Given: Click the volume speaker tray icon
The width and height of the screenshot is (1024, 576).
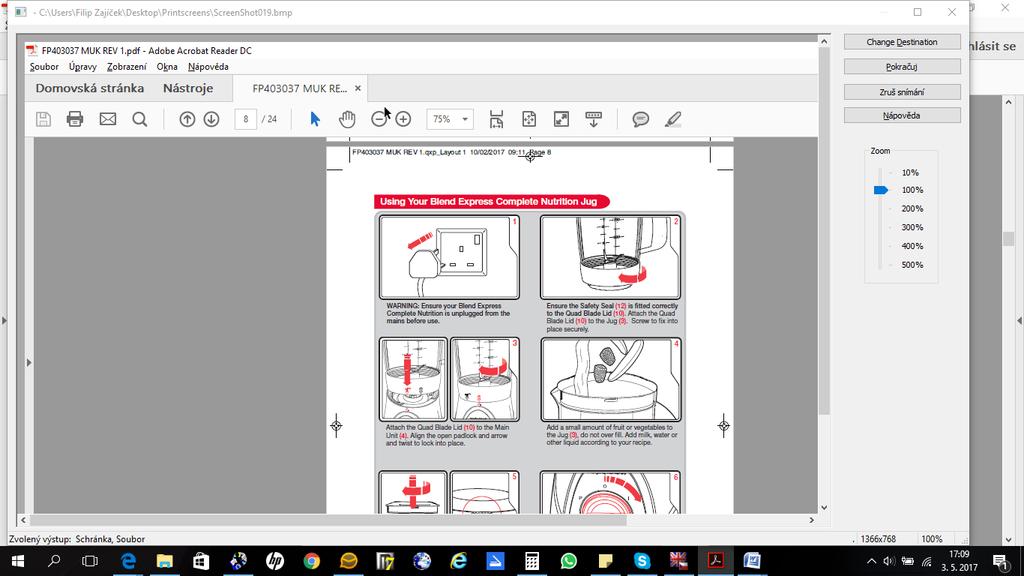Looking at the screenshot, I should click(889, 561).
